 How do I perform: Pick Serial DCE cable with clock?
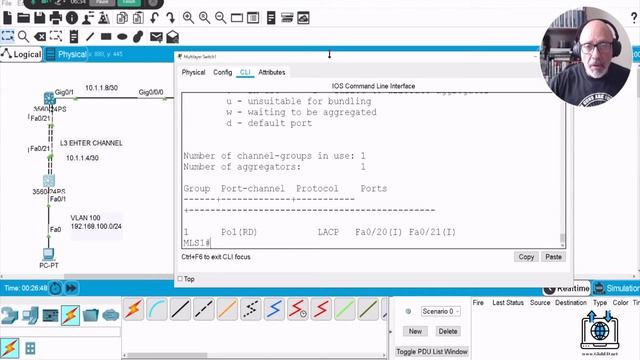pos(298,309)
